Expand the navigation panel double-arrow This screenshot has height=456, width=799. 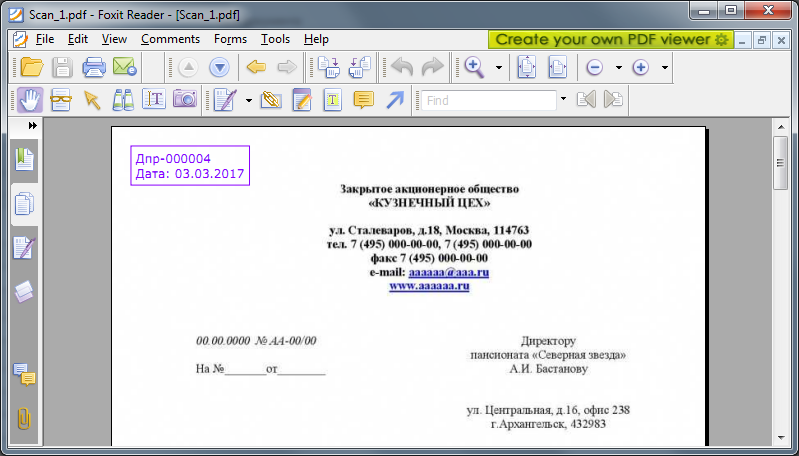point(32,126)
